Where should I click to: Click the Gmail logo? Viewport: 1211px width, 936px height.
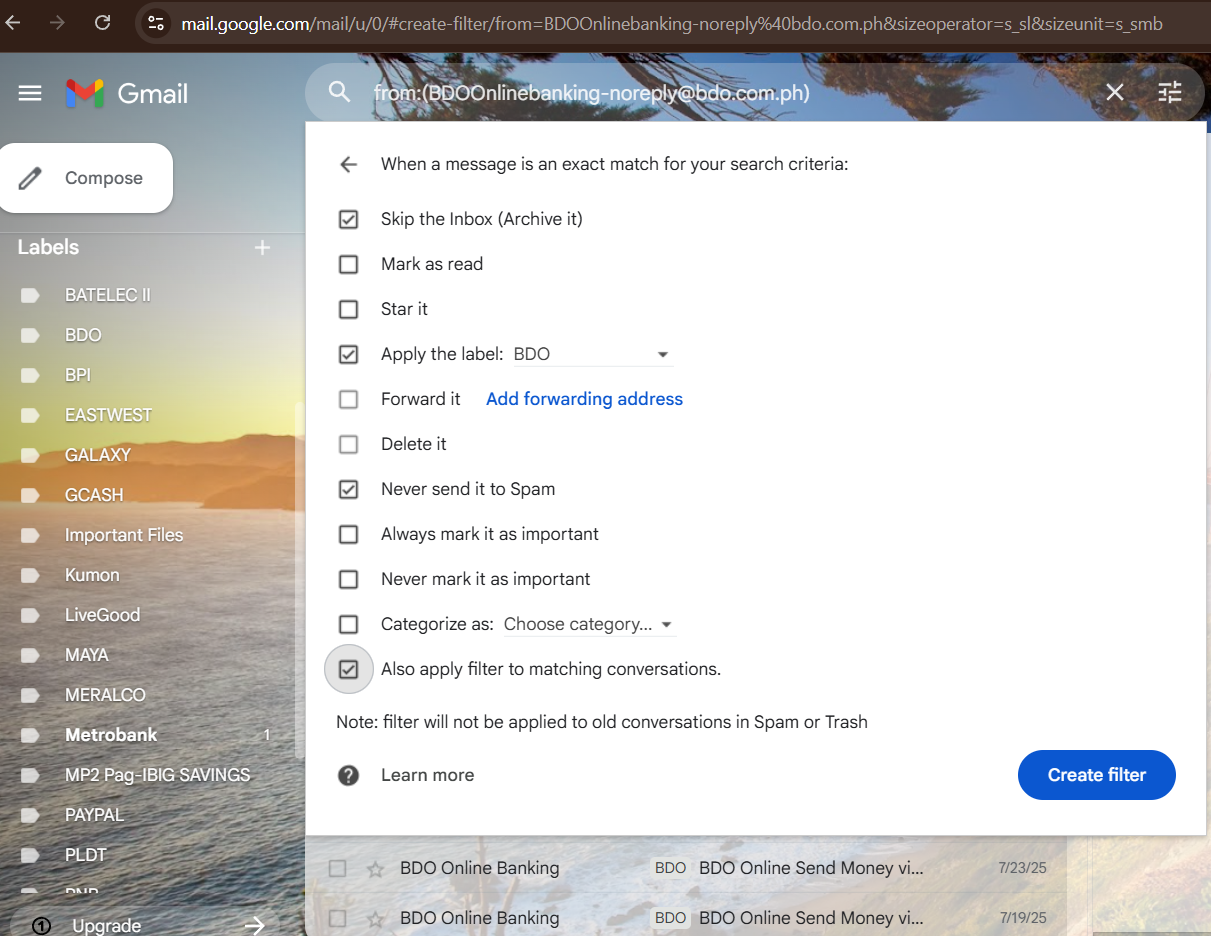127,93
